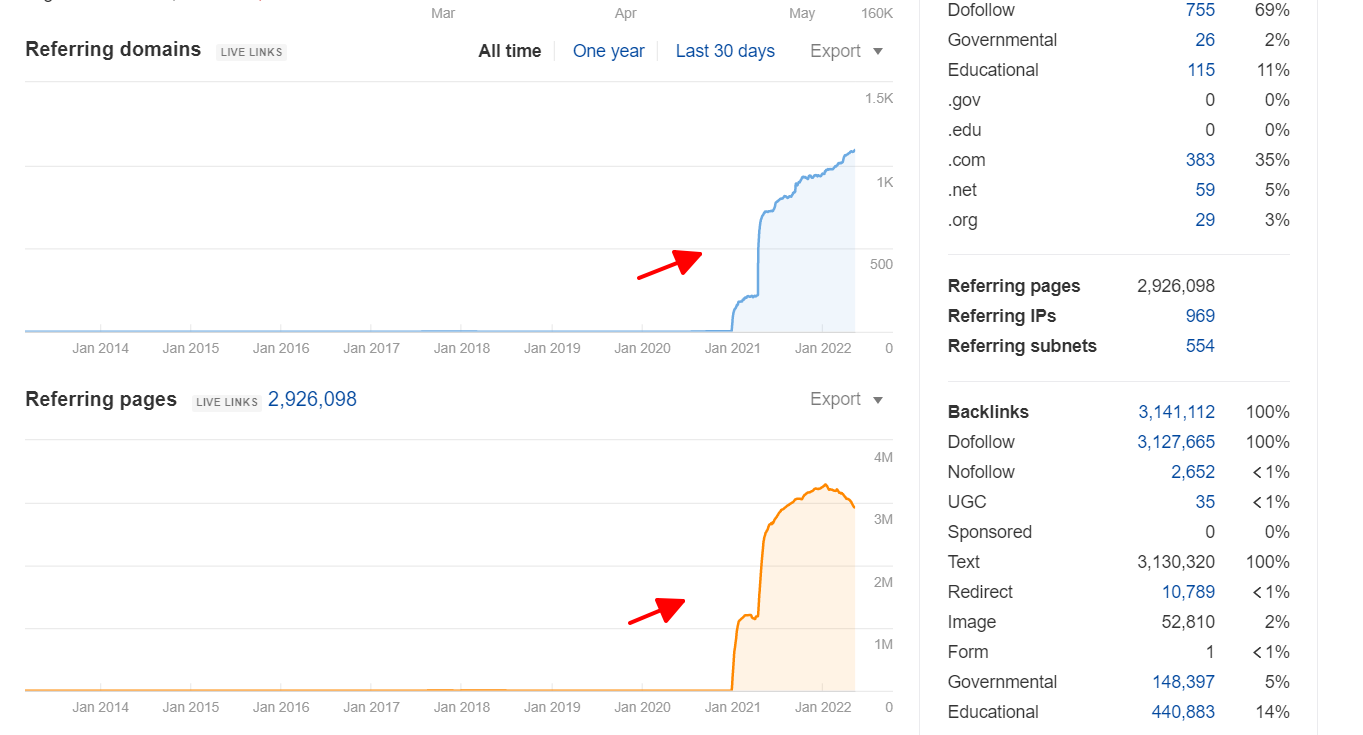Open the 35 UGC backlinks
This screenshot has width=1363, height=735.
click(x=1205, y=502)
